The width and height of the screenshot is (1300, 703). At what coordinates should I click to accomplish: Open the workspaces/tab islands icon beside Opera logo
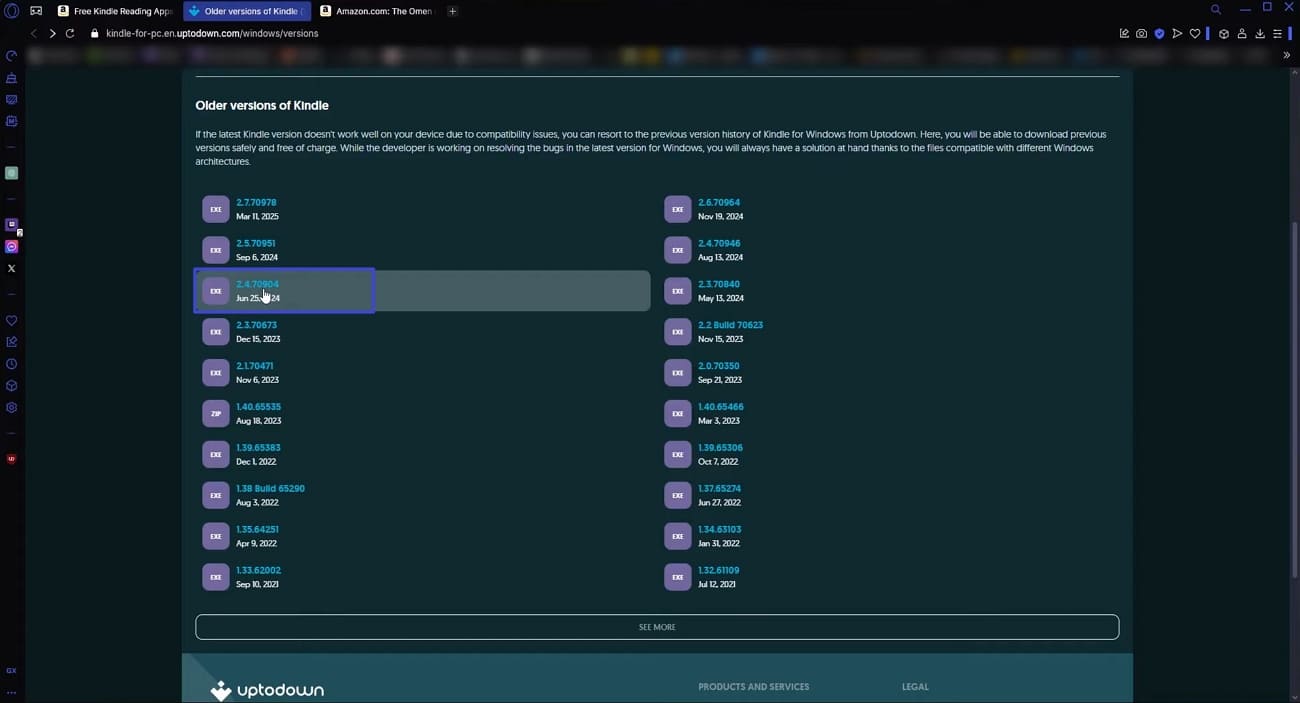36,11
